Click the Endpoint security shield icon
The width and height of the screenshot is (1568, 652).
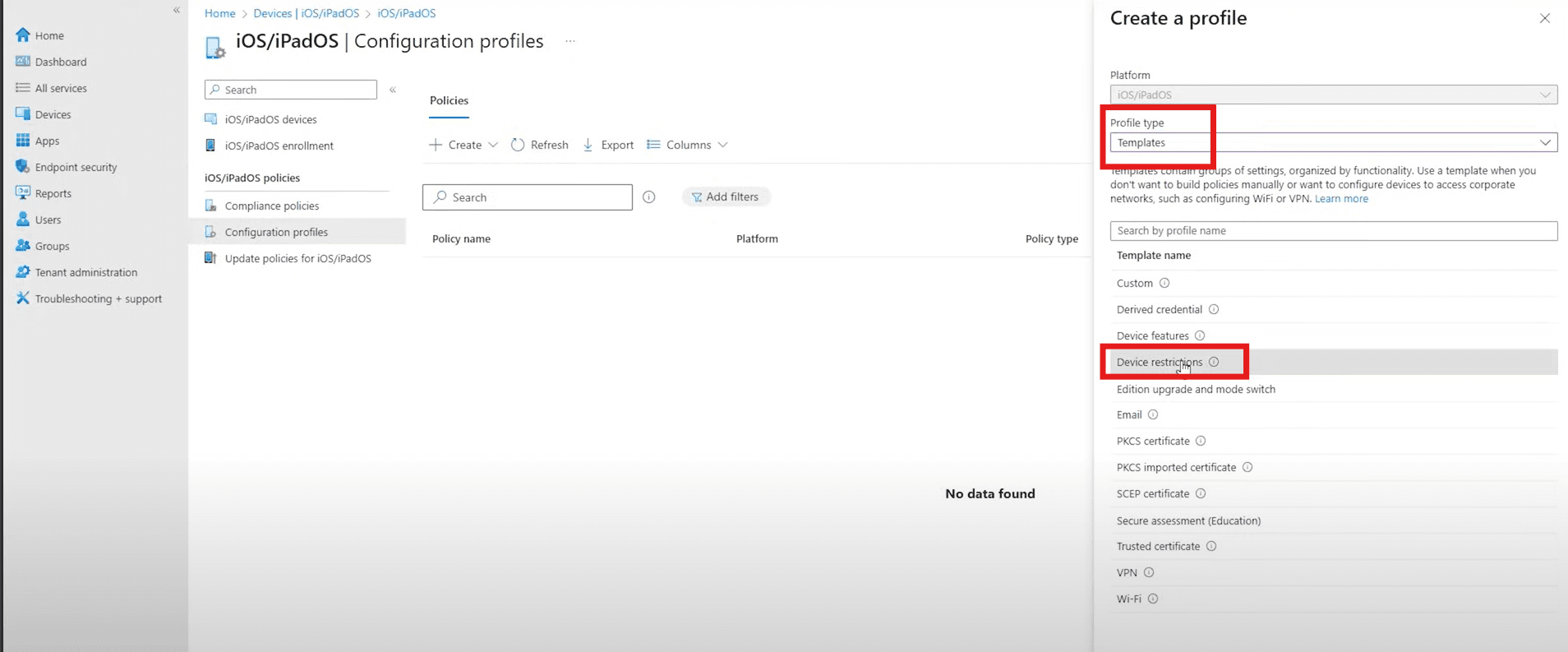(23, 167)
